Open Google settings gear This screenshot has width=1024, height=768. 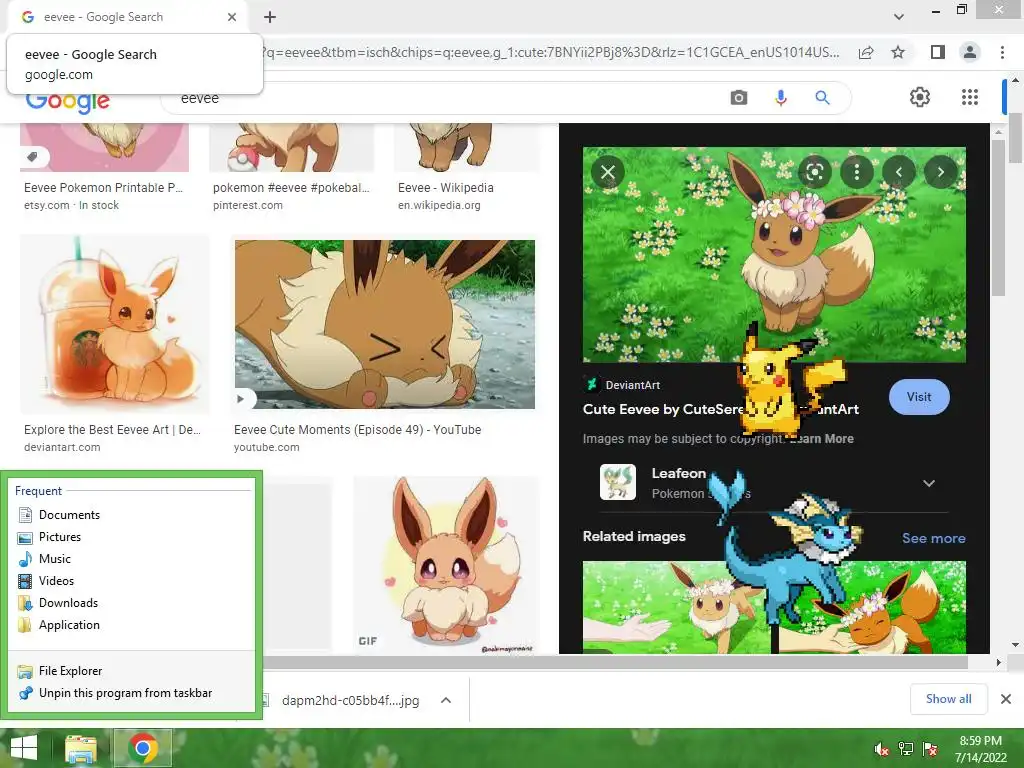pos(920,97)
